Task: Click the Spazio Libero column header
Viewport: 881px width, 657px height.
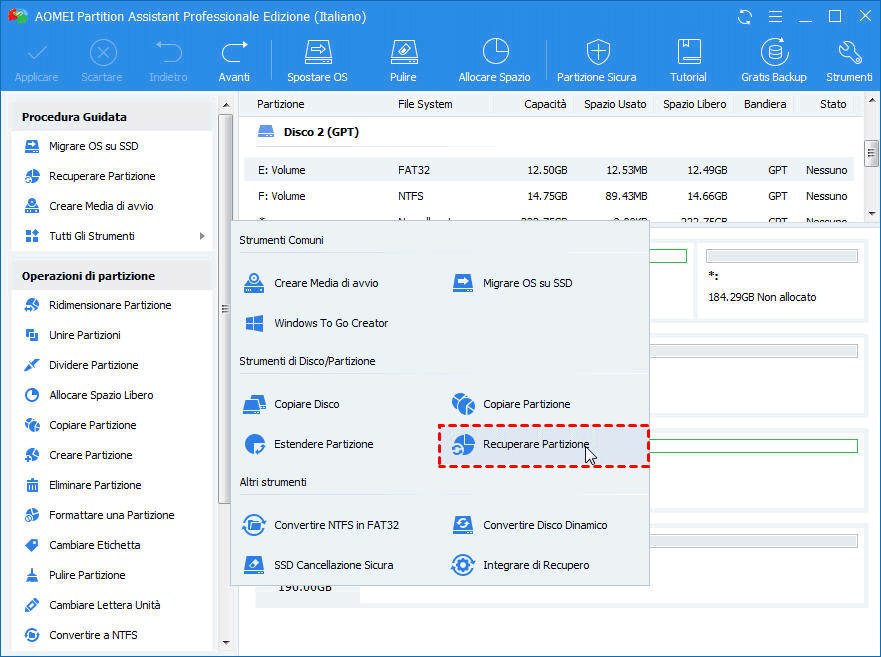Action: pyautogui.click(x=694, y=104)
